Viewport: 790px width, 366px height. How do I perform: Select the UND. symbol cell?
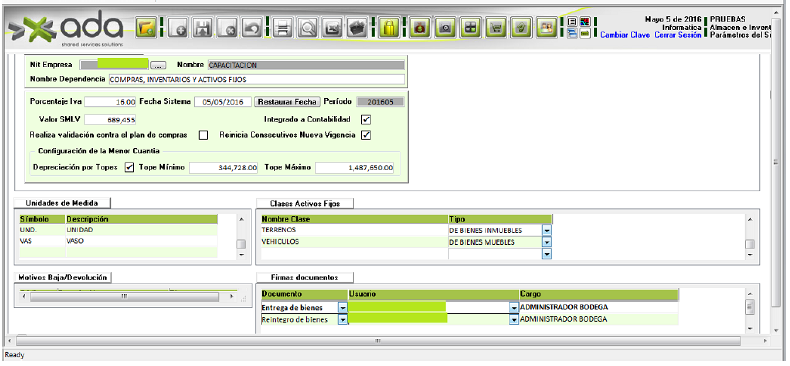(42, 230)
